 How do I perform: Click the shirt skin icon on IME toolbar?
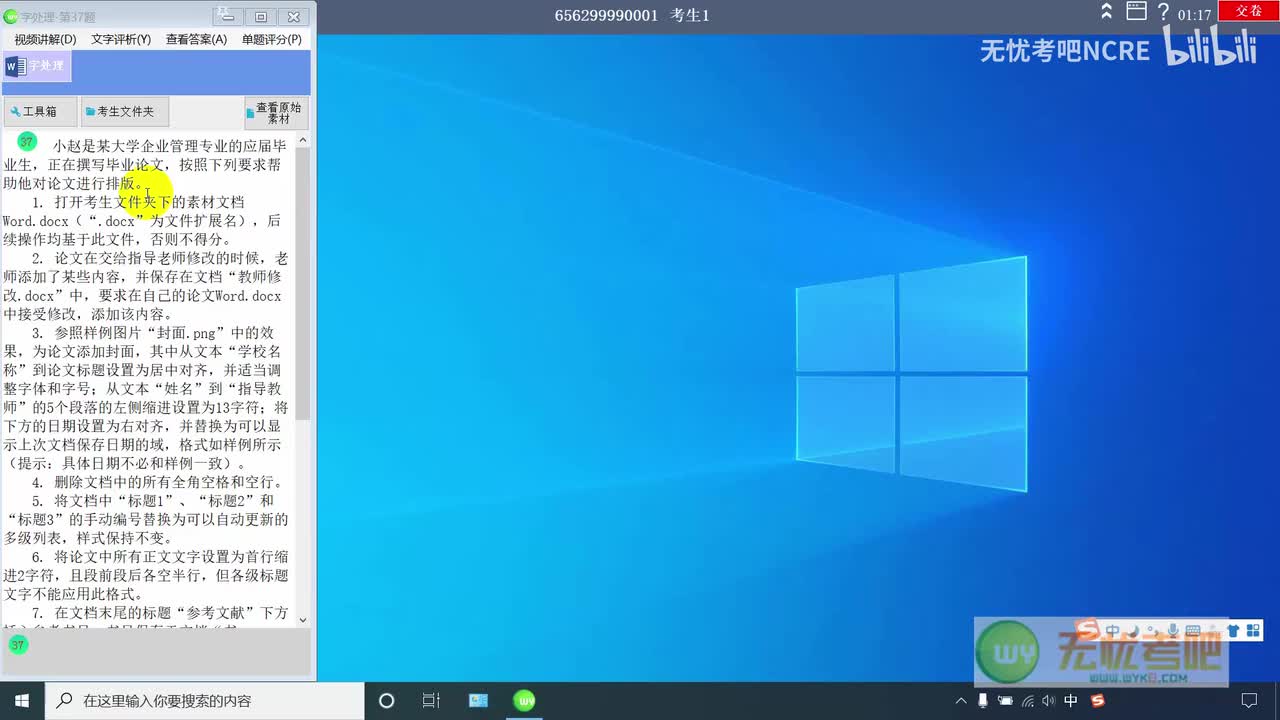pyautogui.click(x=1232, y=631)
